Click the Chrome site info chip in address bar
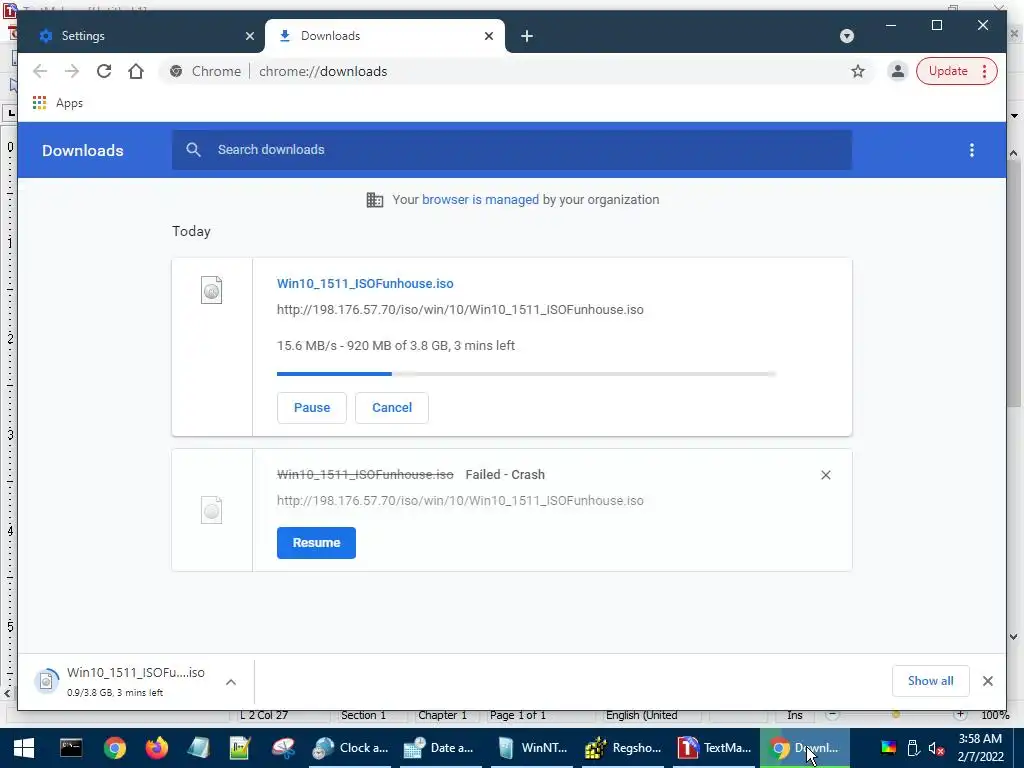1024x768 pixels. pyautogui.click(x=205, y=71)
